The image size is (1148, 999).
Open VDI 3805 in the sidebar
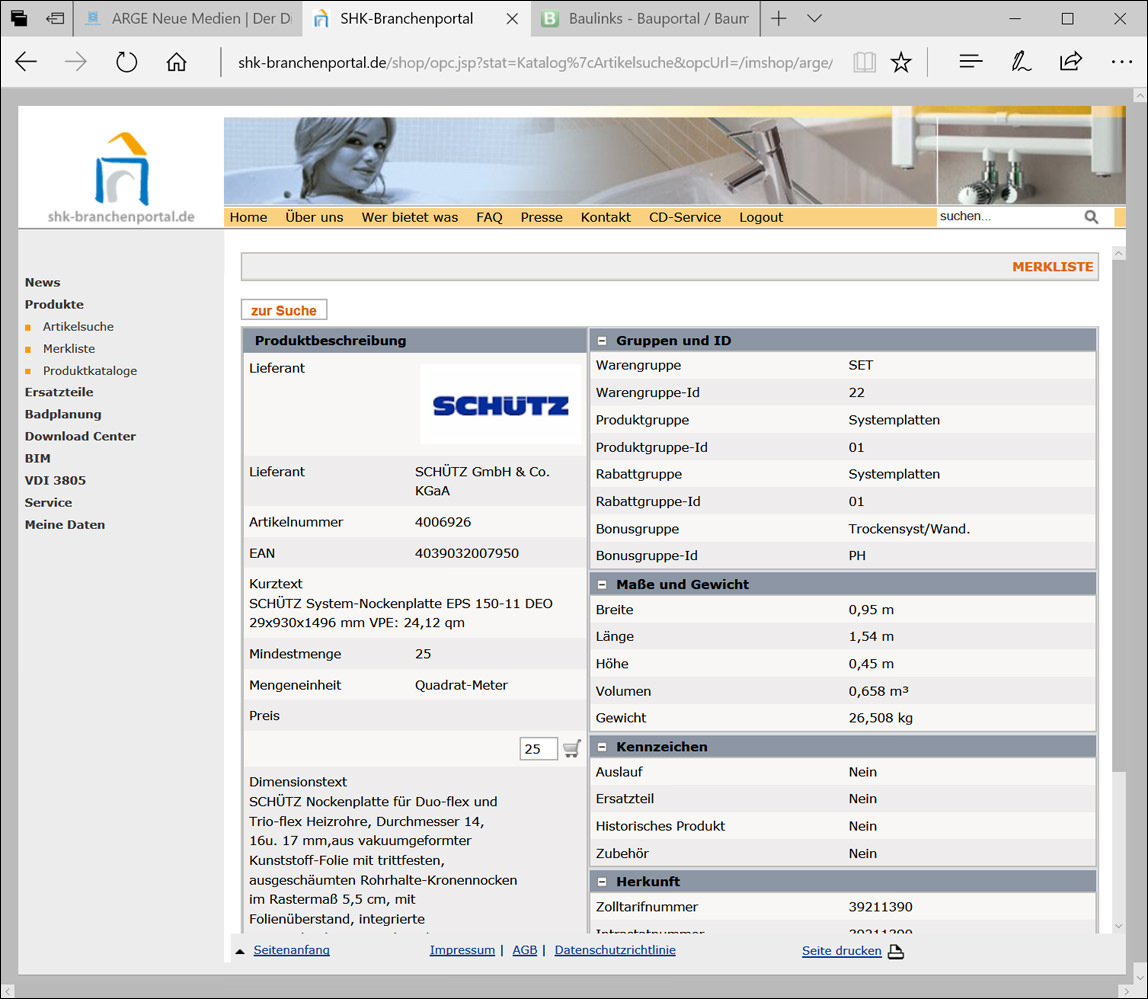click(x=55, y=480)
